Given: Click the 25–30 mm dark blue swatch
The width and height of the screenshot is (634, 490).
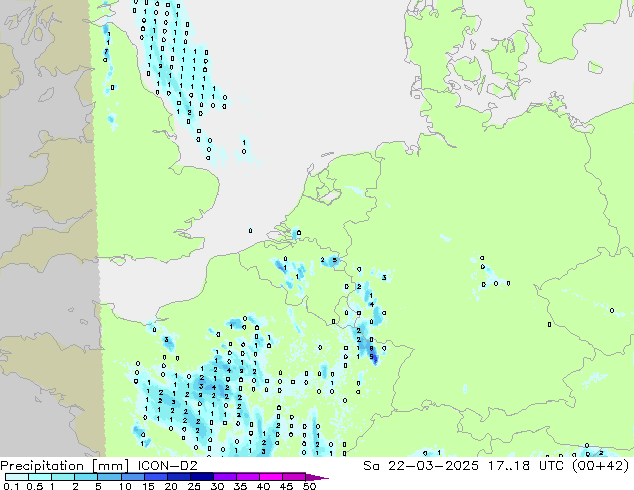Looking at the screenshot, I should (202, 477).
